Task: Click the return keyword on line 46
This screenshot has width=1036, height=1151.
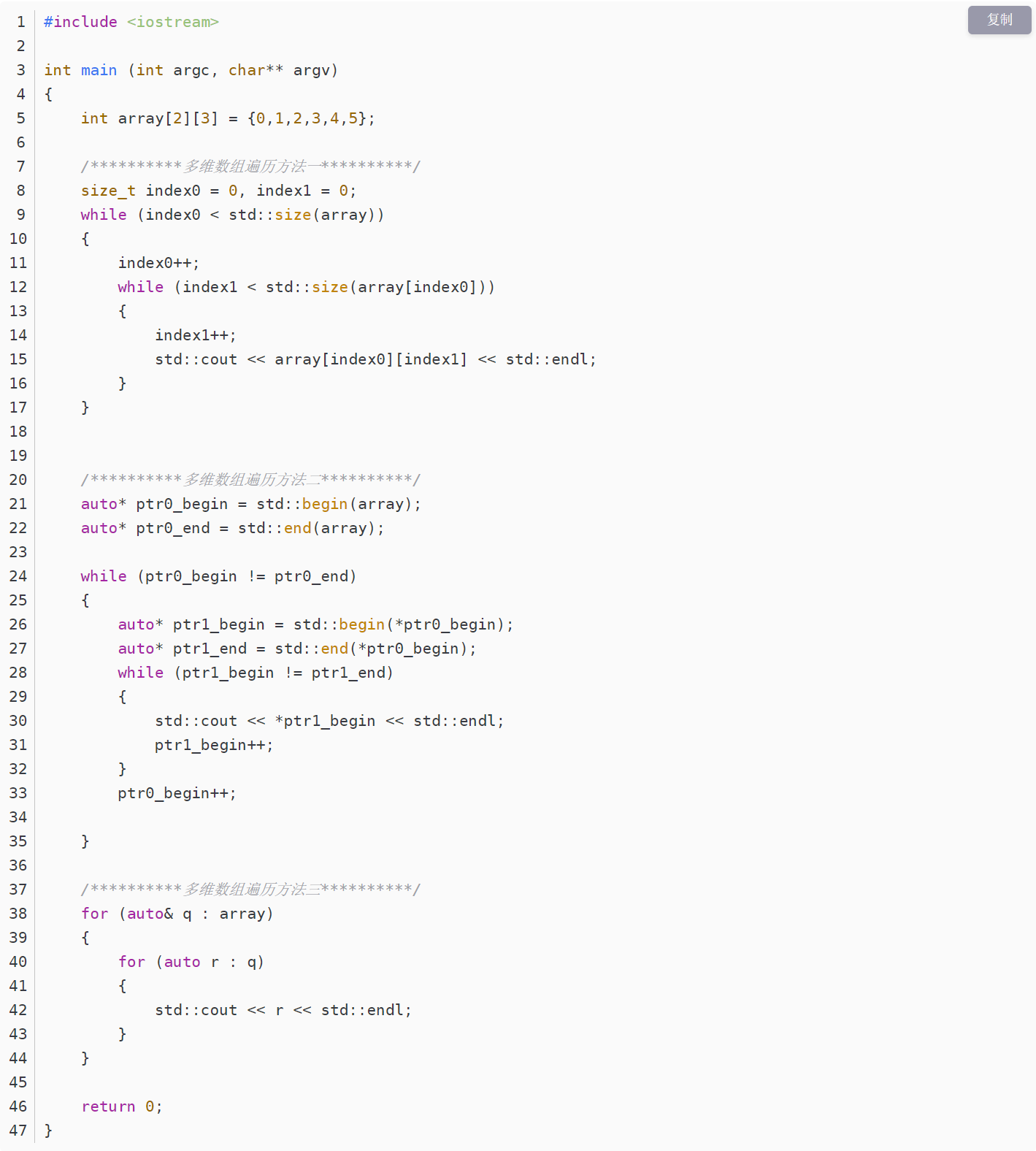Action: pos(108,1106)
